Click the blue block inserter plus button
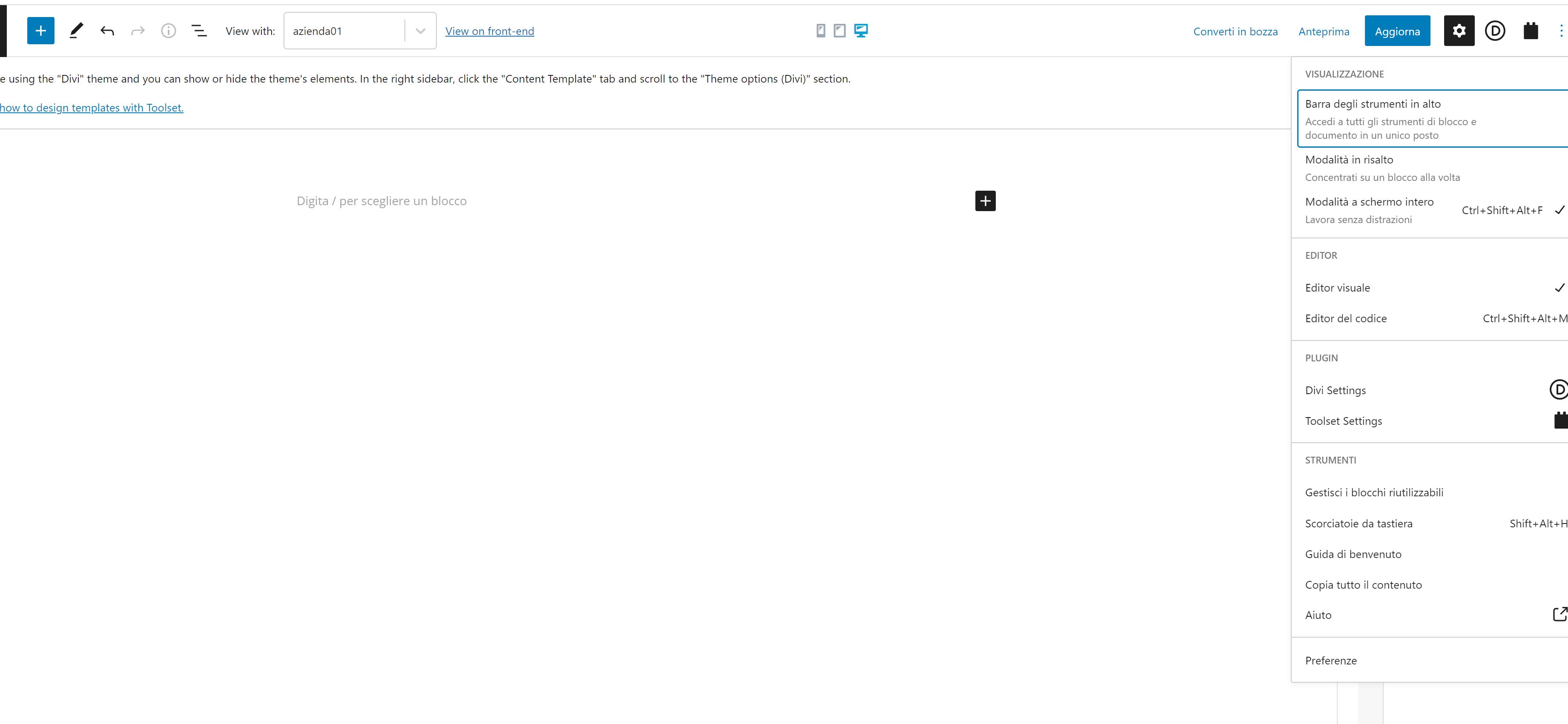This screenshot has width=1568, height=724. (41, 31)
